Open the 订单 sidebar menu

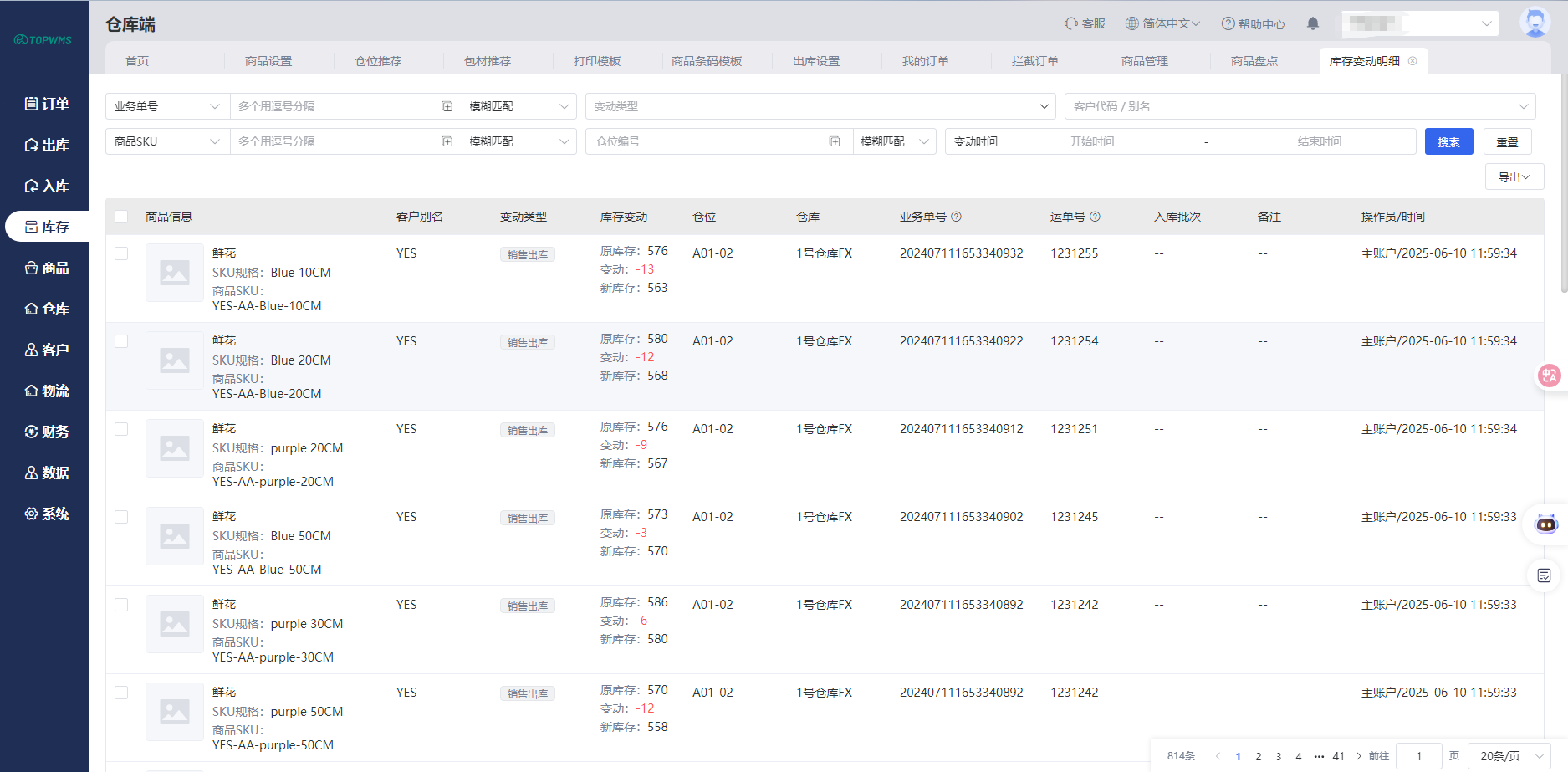pos(47,104)
